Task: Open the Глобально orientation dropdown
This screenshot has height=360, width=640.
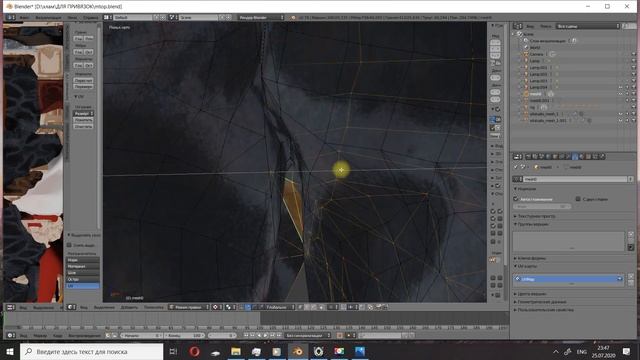Action: 280,307
